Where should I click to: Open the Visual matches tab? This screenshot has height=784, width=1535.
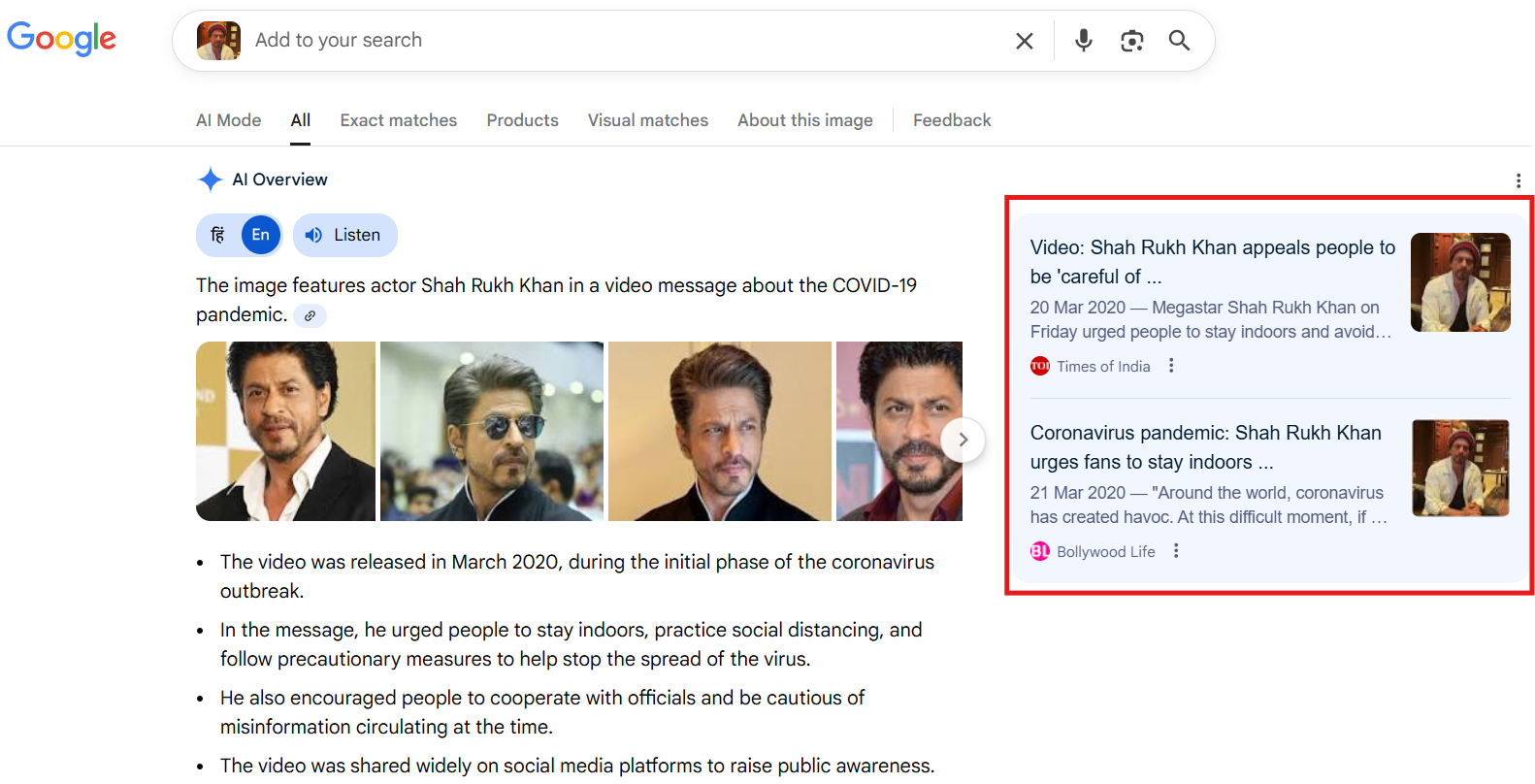coord(647,120)
